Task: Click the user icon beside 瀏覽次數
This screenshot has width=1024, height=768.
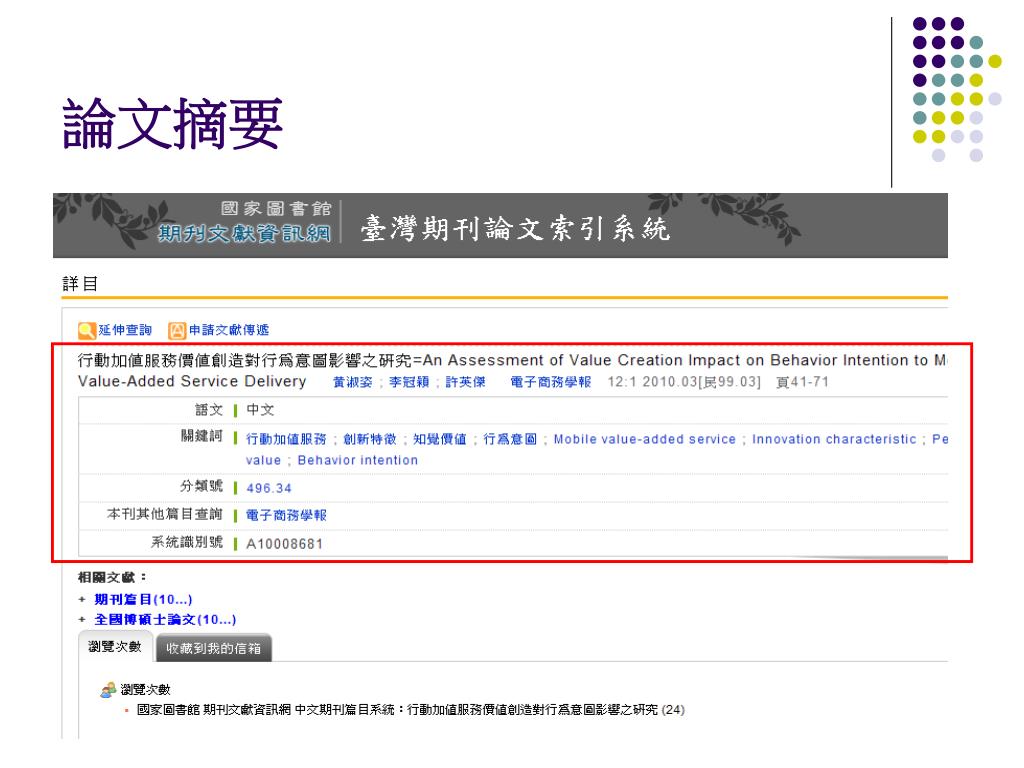Action: [108, 690]
